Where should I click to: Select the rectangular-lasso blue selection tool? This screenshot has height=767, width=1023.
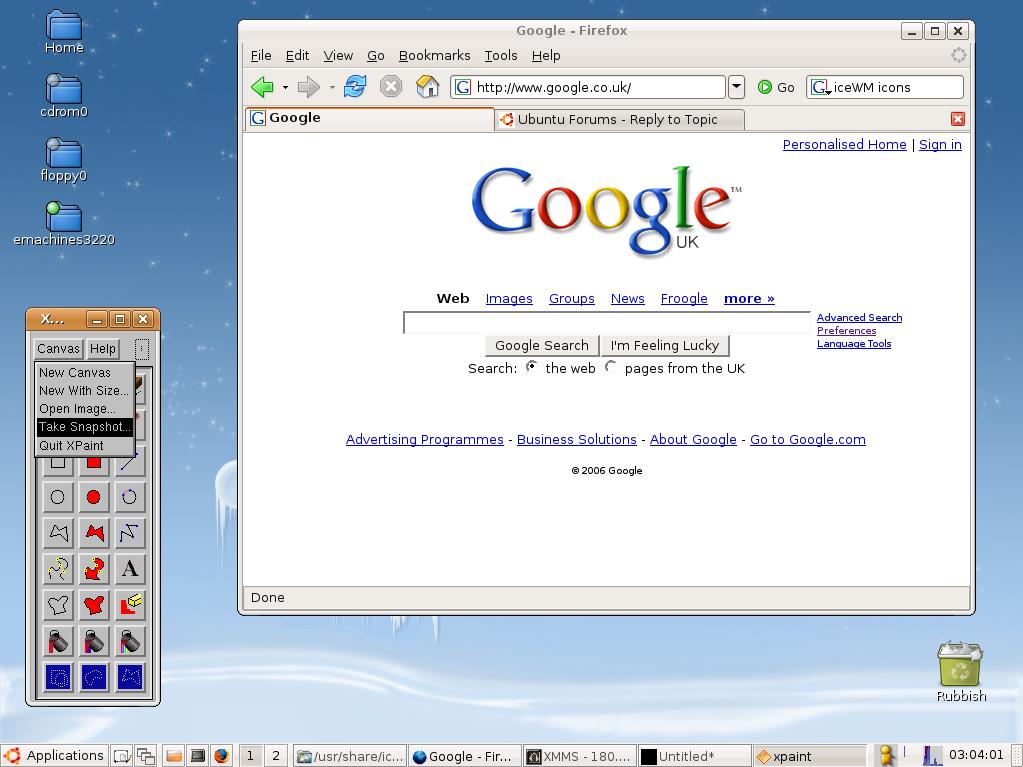tap(57, 677)
